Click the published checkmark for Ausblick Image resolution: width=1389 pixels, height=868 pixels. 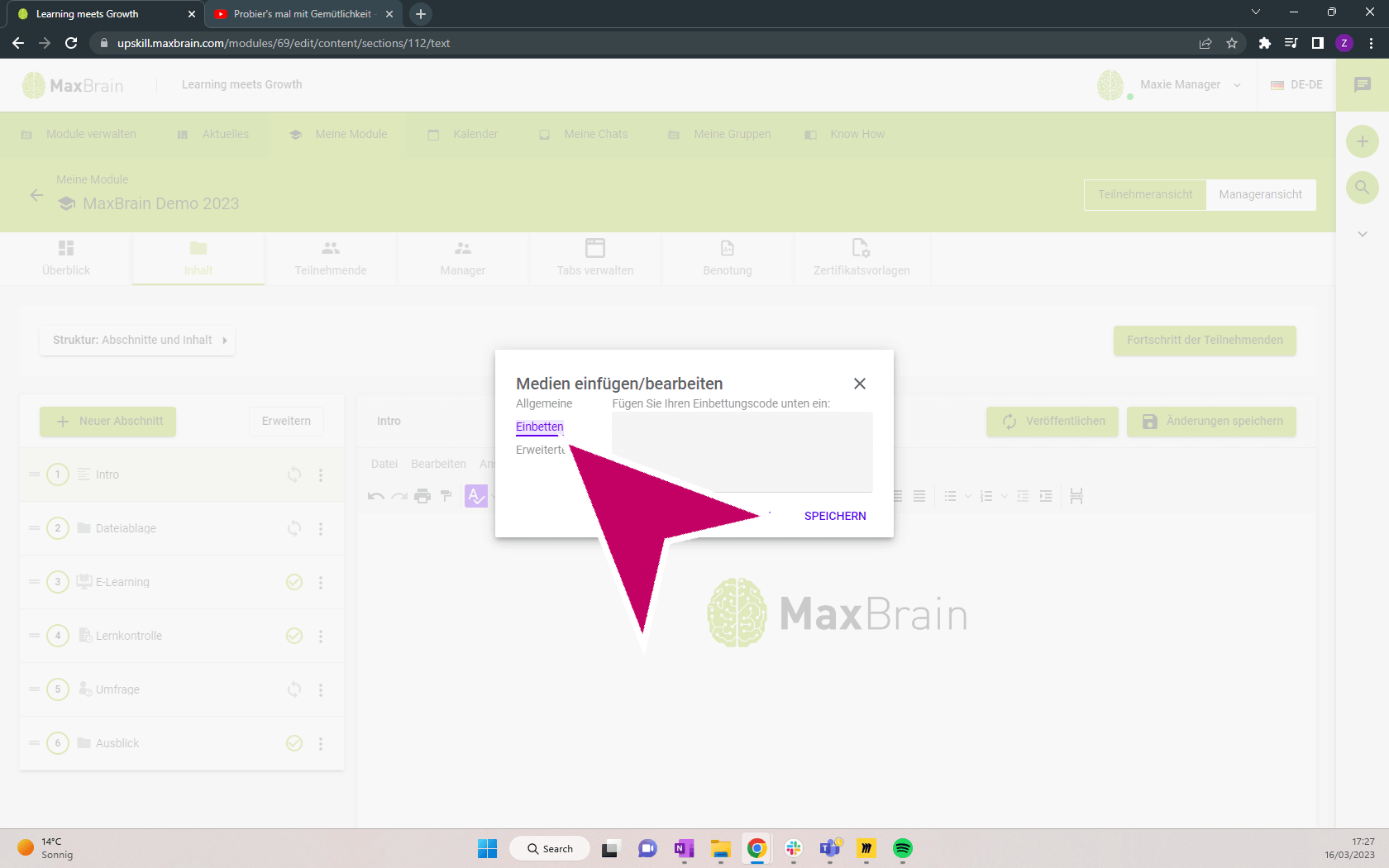point(294,743)
